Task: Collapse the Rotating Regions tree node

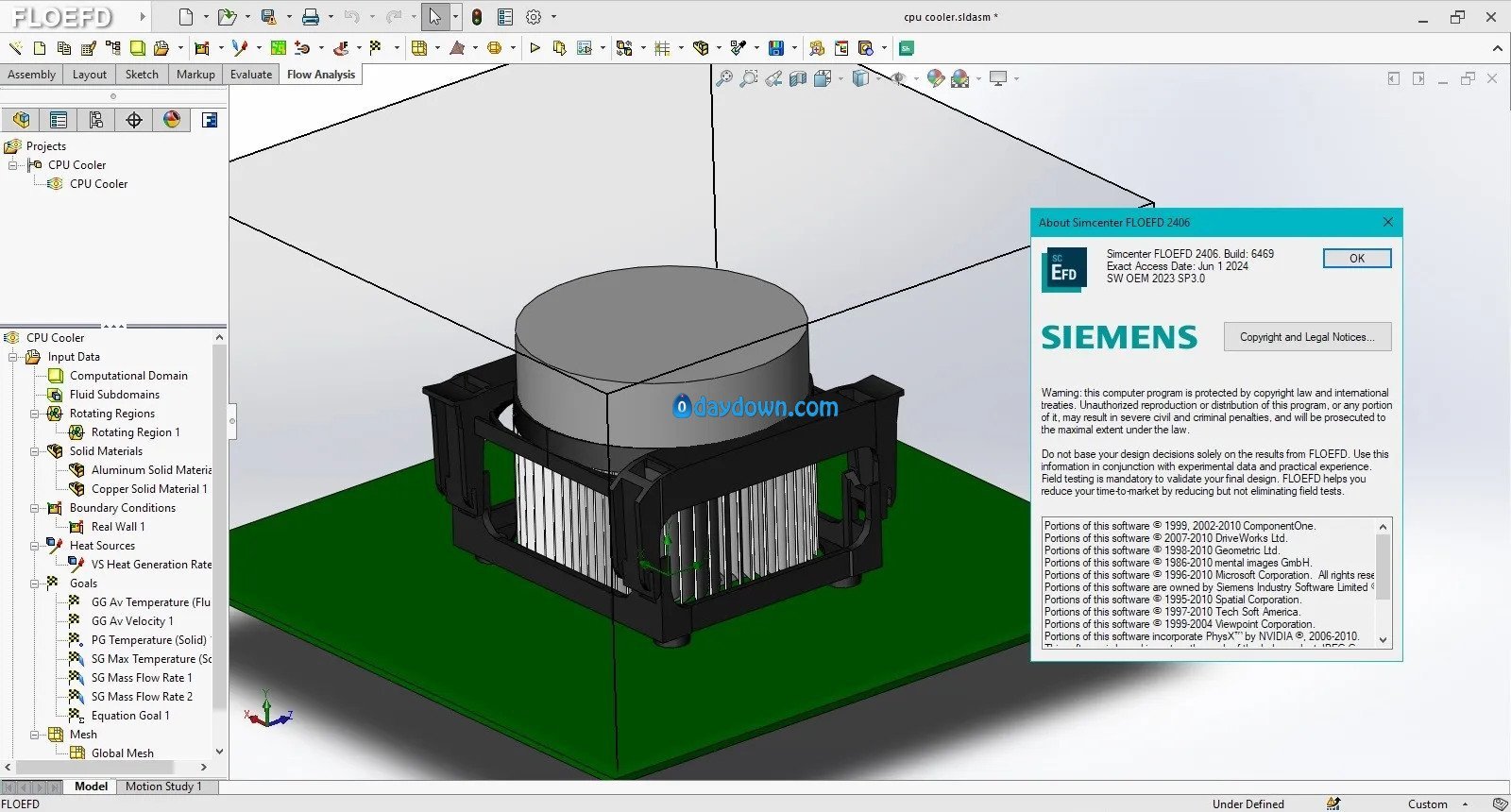Action: 35,414
